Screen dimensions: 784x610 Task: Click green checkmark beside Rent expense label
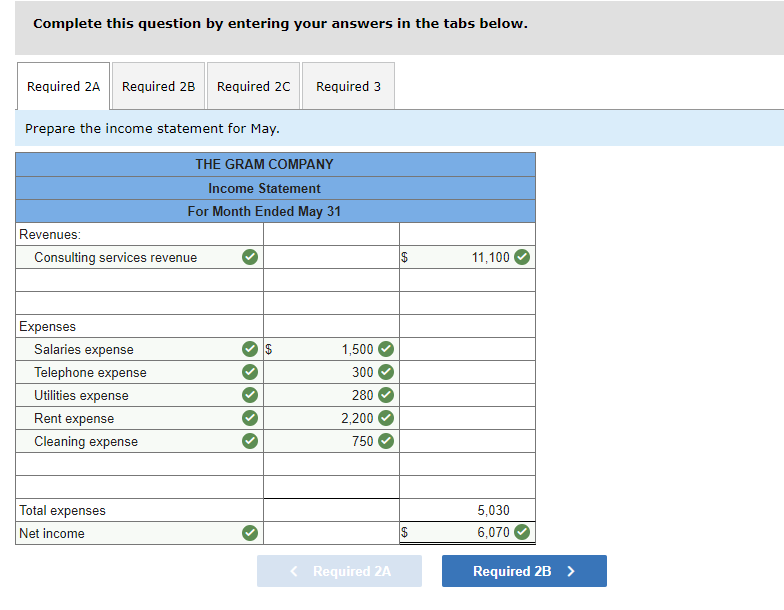(250, 418)
